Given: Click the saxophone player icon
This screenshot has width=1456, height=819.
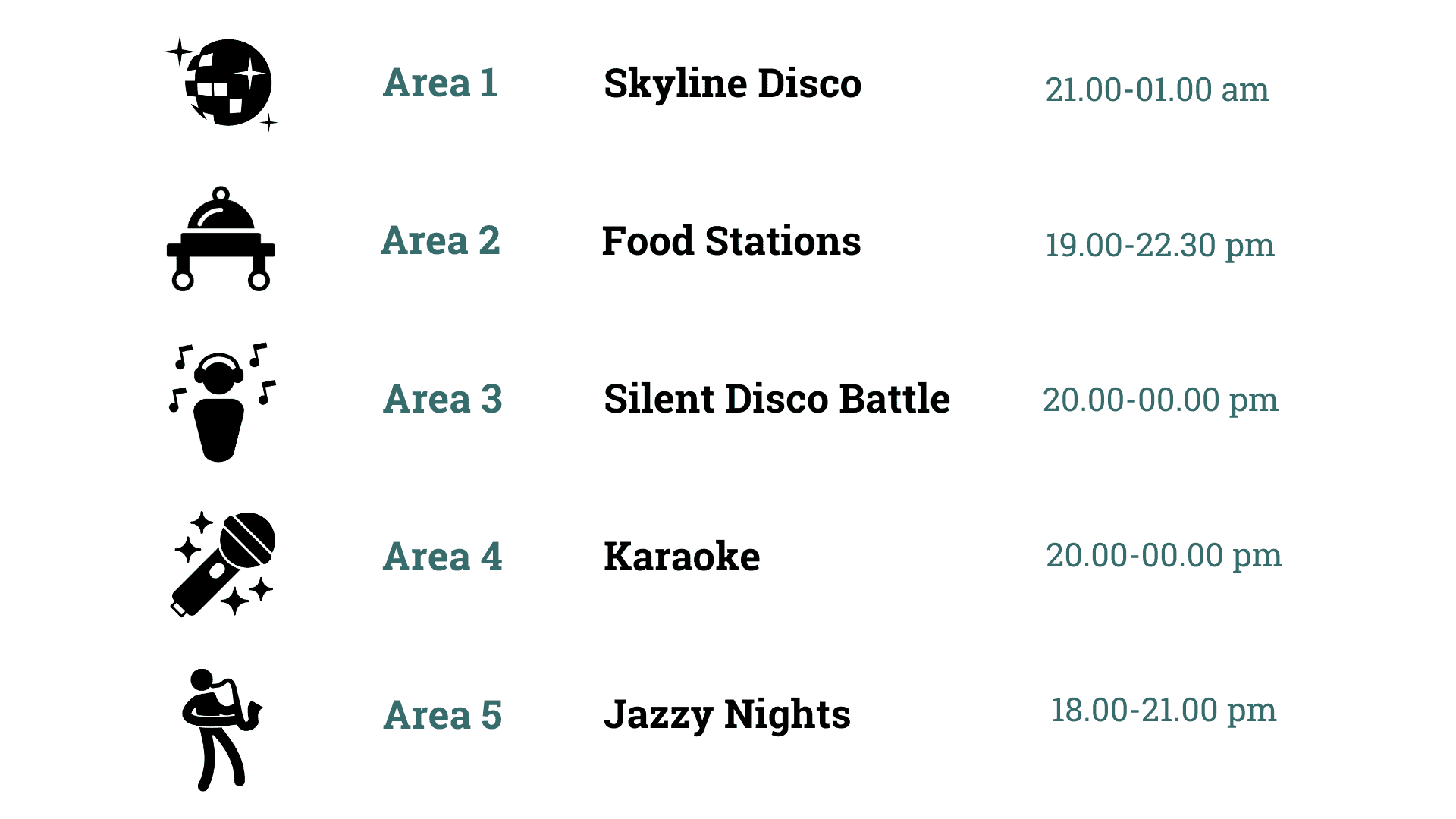Looking at the screenshot, I should pos(221,730).
